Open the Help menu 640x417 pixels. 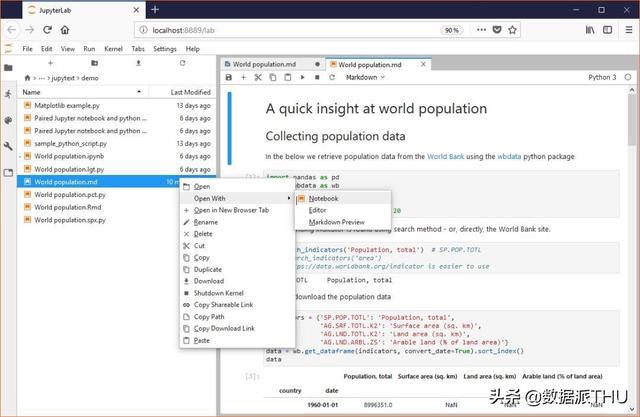coord(193,49)
